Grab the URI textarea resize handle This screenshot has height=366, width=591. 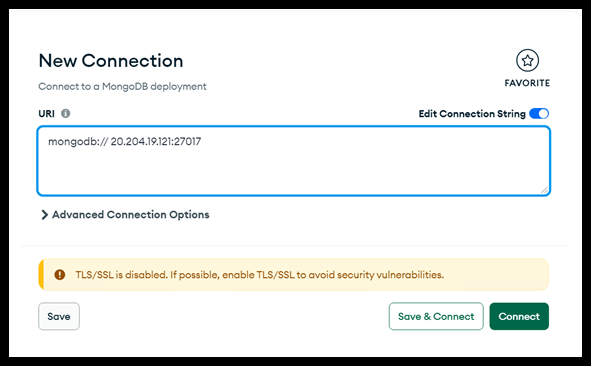[544, 190]
